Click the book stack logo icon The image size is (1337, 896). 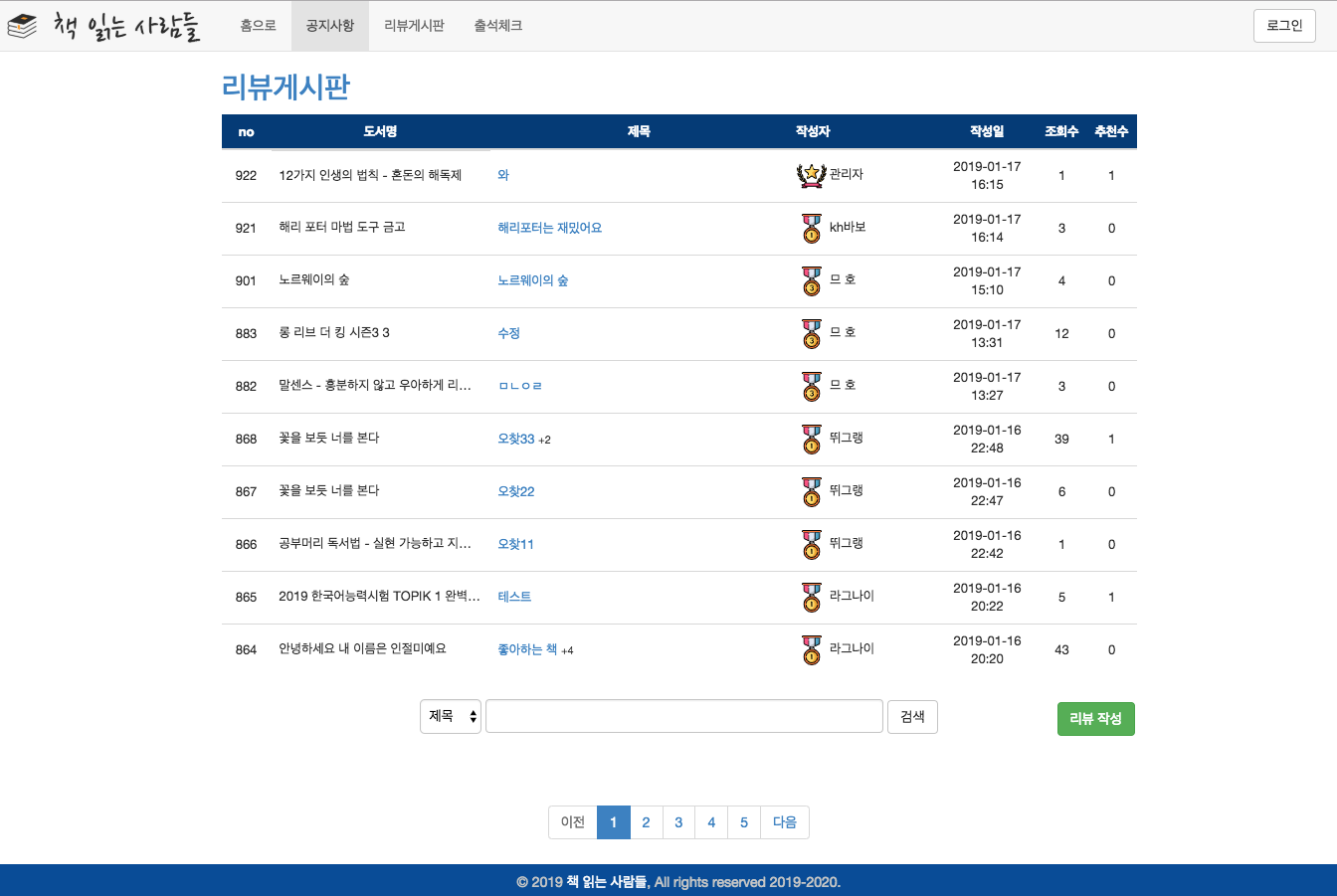[x=25, y=26]
